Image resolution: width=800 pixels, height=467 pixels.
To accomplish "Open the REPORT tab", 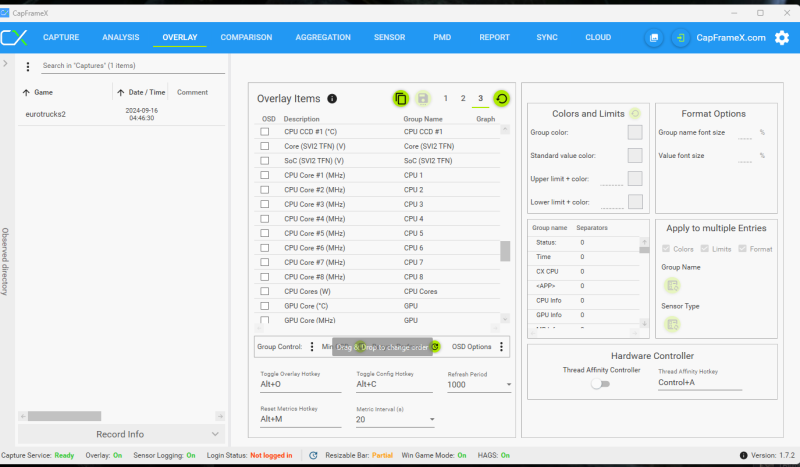I will pyautogui.click(x=494, y=37).
